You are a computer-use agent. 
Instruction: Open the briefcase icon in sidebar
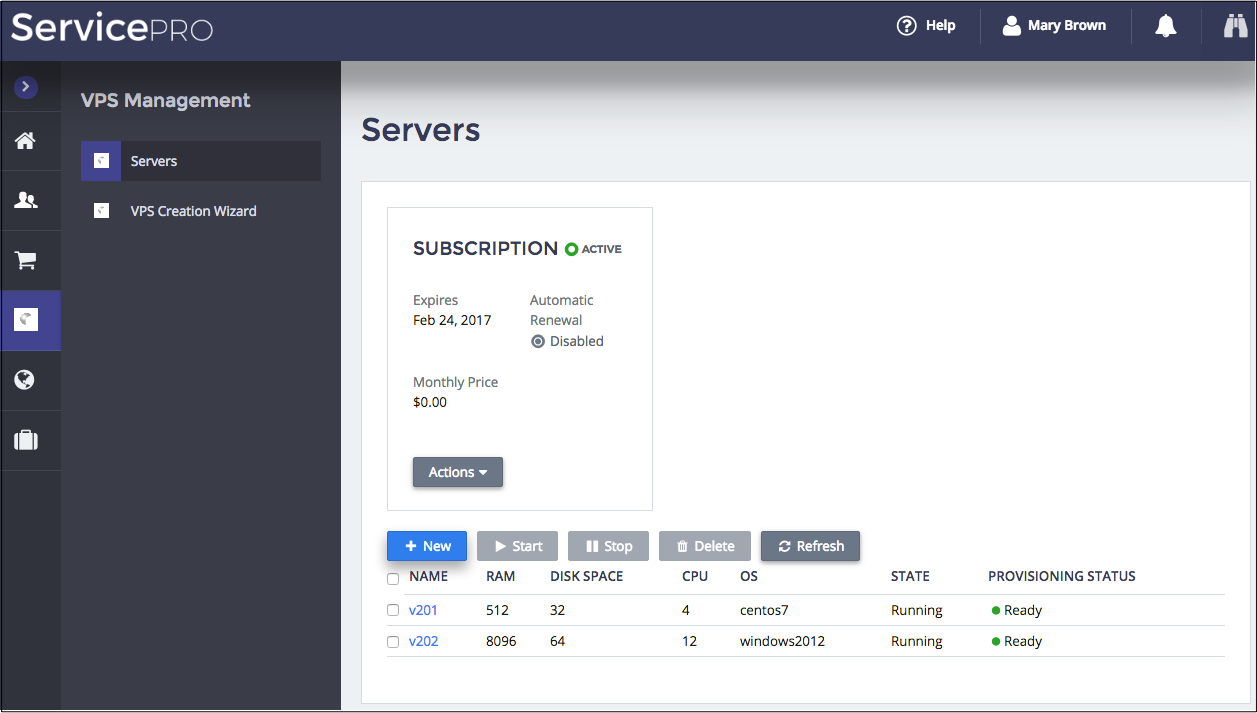(x=25, y=440)
